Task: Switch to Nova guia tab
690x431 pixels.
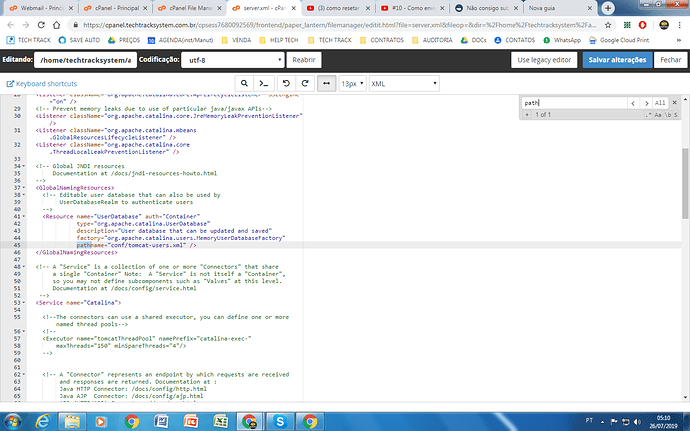Action: [x=561, y=8]
